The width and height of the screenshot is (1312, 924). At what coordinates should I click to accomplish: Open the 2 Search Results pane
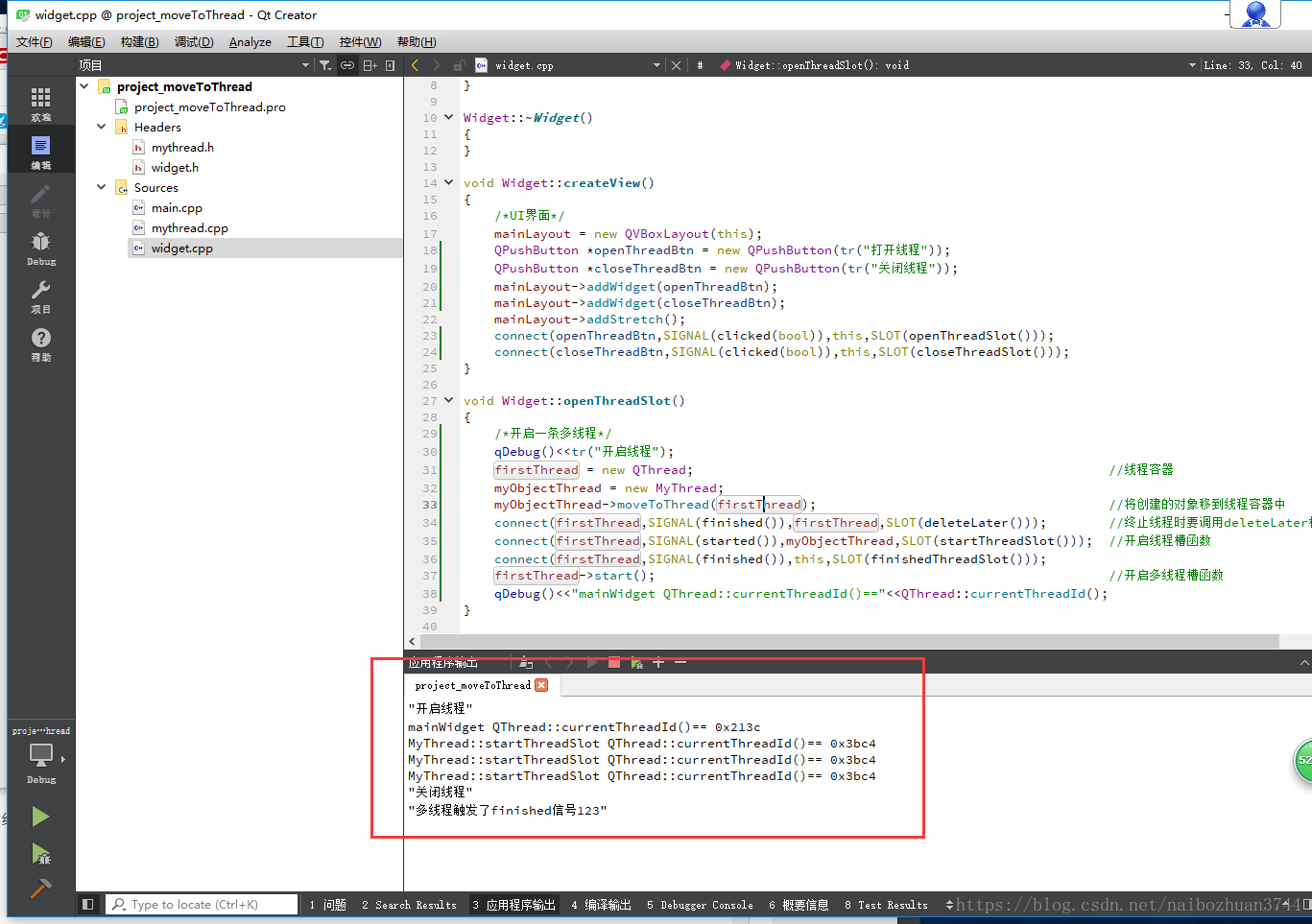coord(409,904)
